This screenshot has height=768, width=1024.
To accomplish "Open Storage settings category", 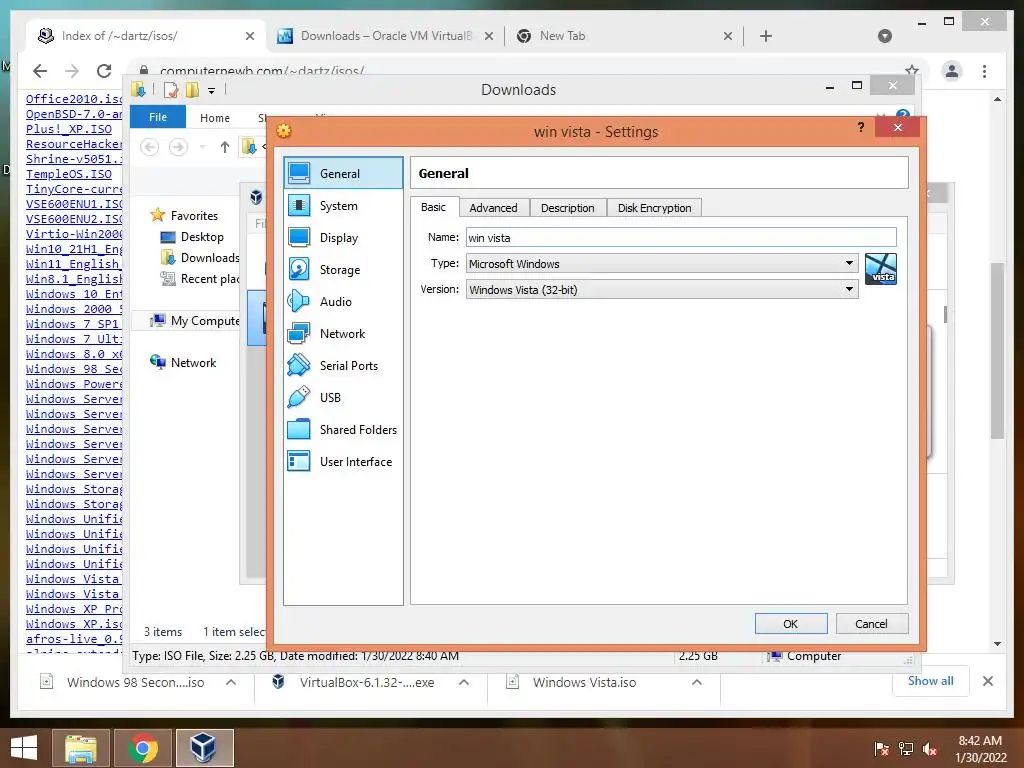I will pos(344,270).
